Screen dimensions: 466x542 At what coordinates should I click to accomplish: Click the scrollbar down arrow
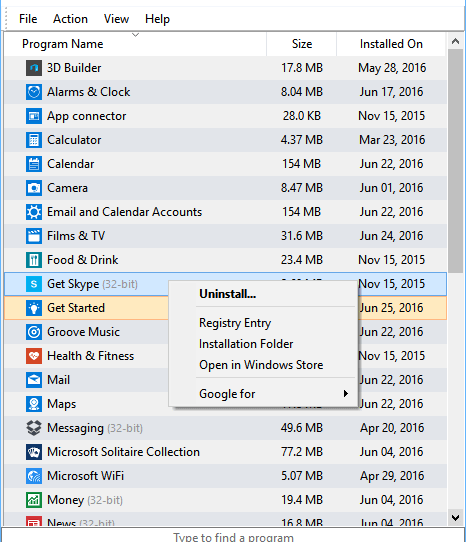[x=455, y=518]
